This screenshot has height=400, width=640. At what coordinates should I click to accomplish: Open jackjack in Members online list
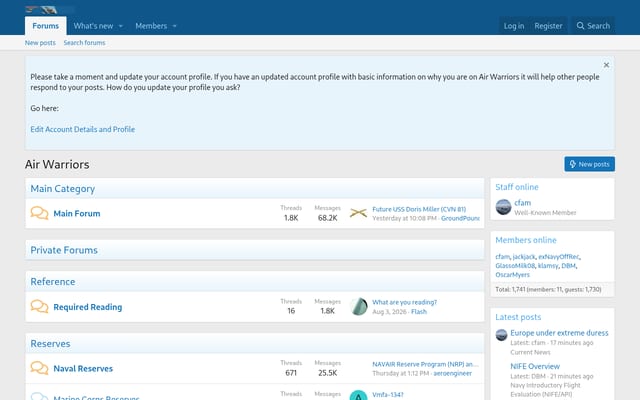524,257
